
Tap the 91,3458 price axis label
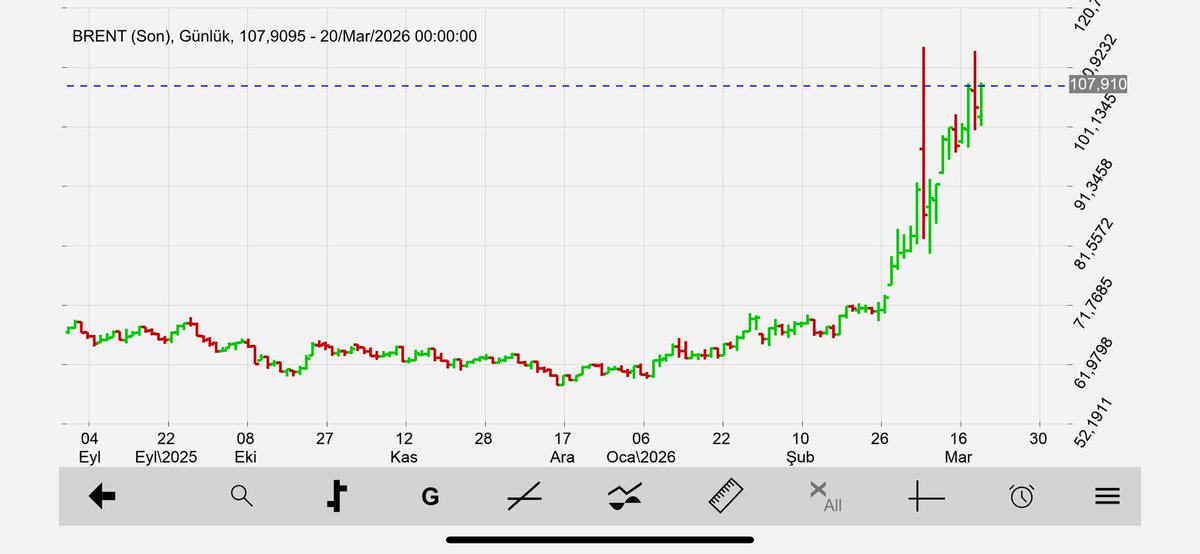[x=1092, y=184]
